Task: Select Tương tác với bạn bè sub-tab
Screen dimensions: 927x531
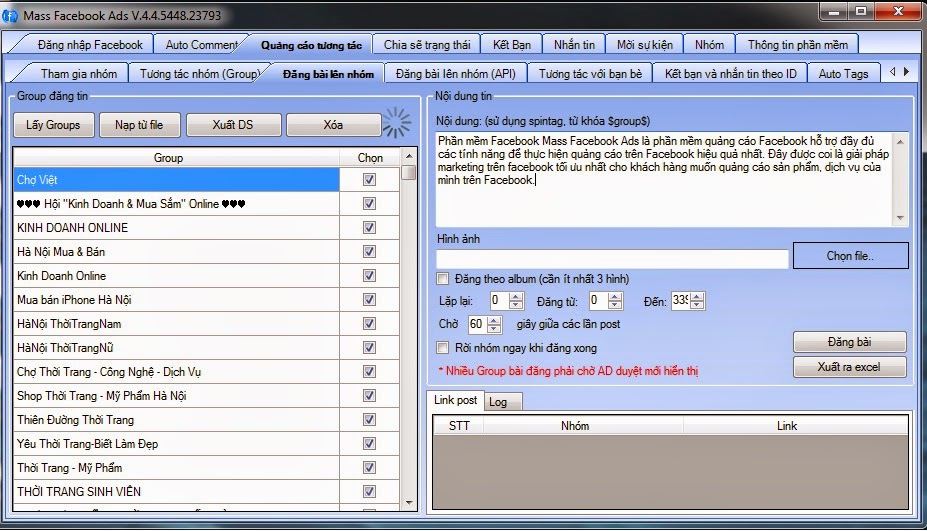Action: [x=590, y=74]
